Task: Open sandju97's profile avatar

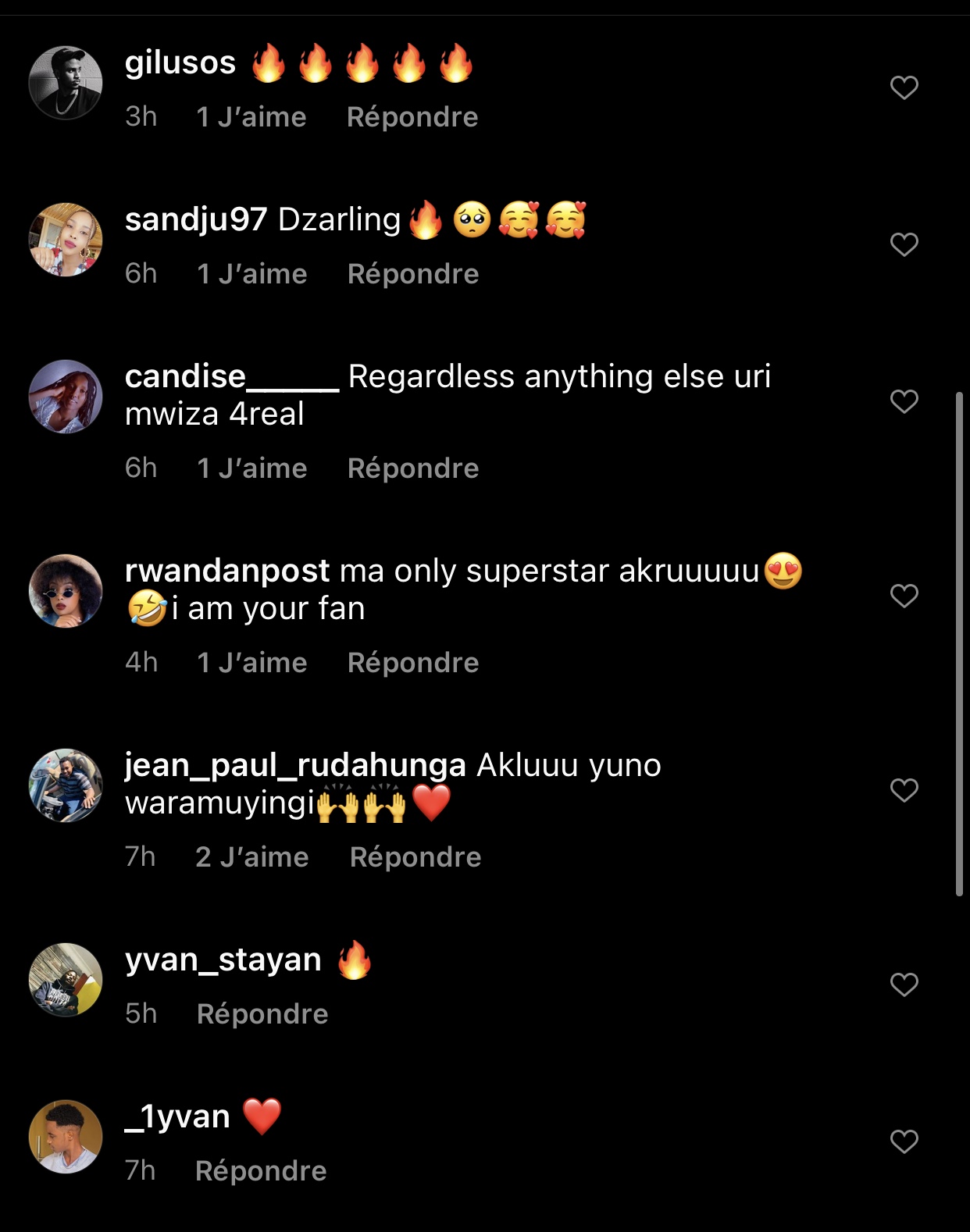Action: [x=66, y=240]
